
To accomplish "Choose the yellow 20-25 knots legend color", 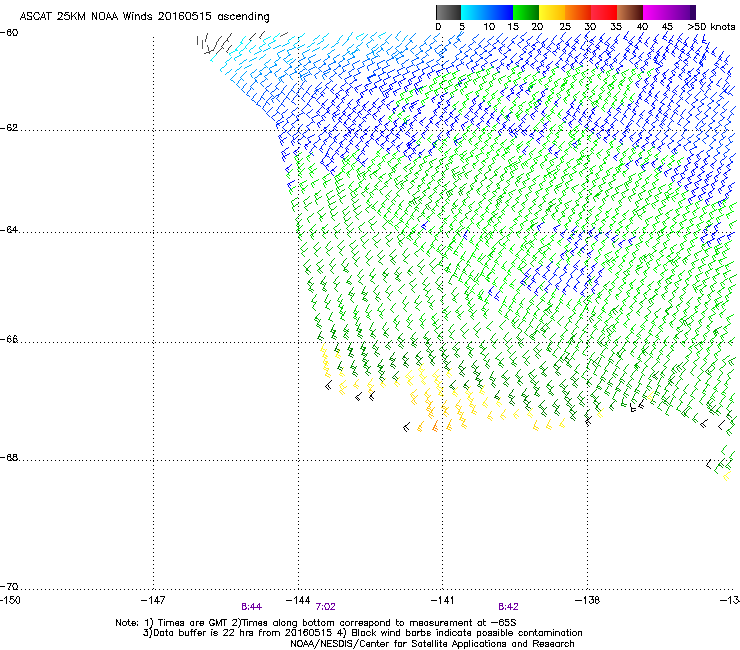I will (552, 12).
